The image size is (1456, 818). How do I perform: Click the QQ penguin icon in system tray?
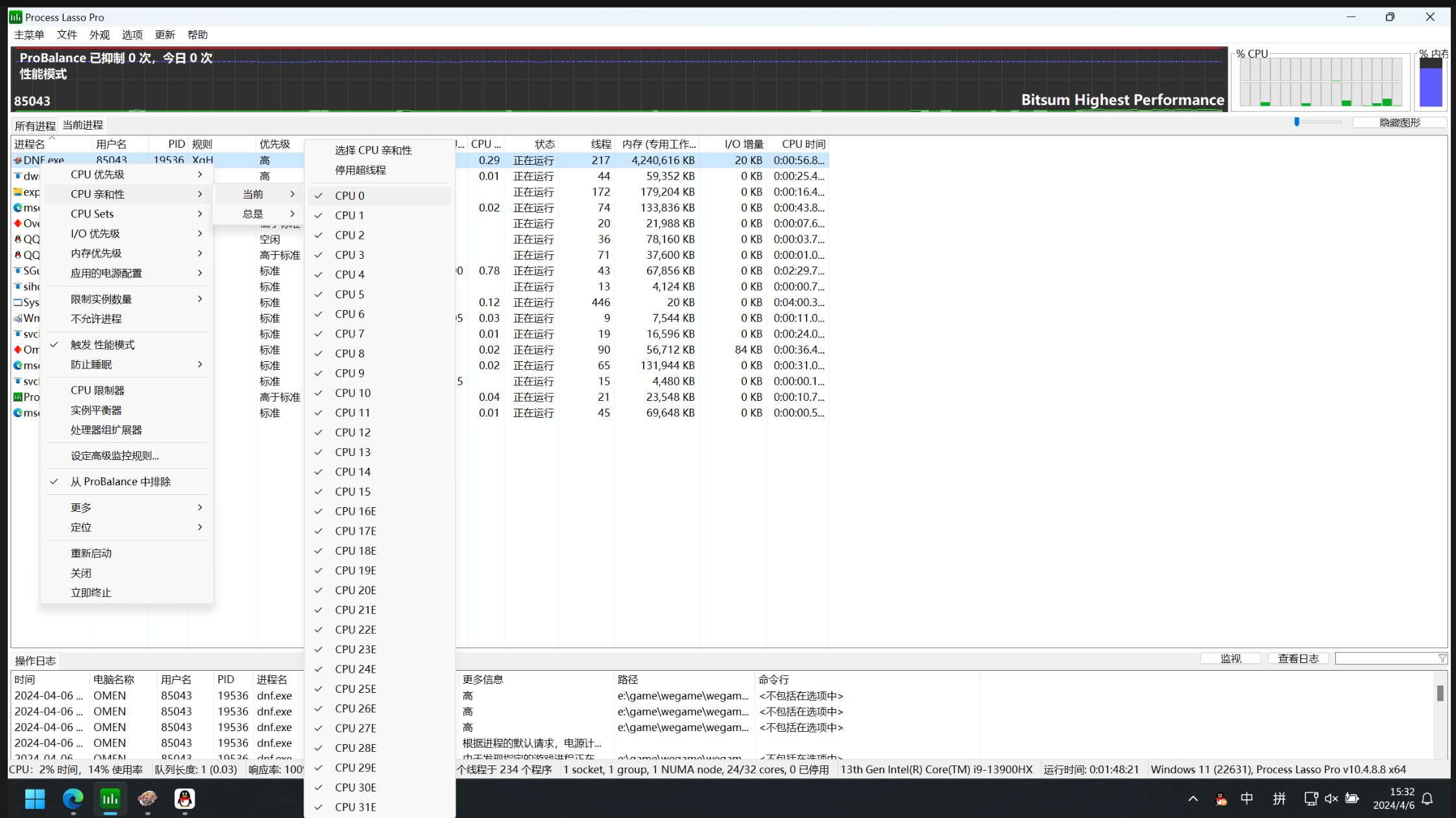(1220, 799)
